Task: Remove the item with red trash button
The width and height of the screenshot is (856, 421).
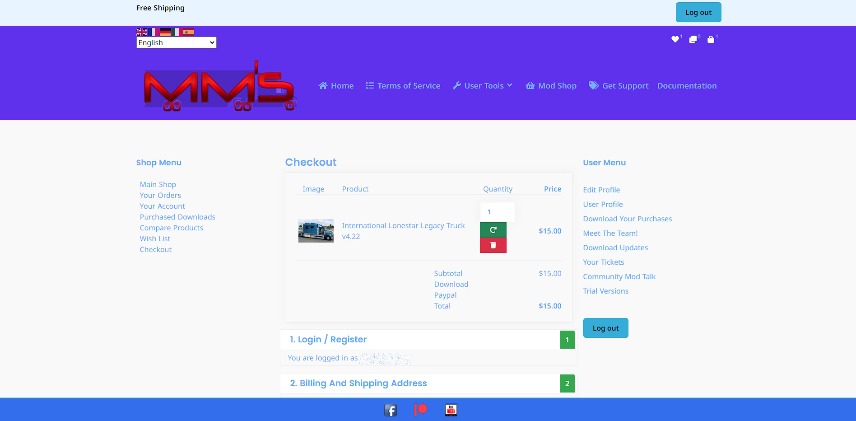Action: point(493,246)
